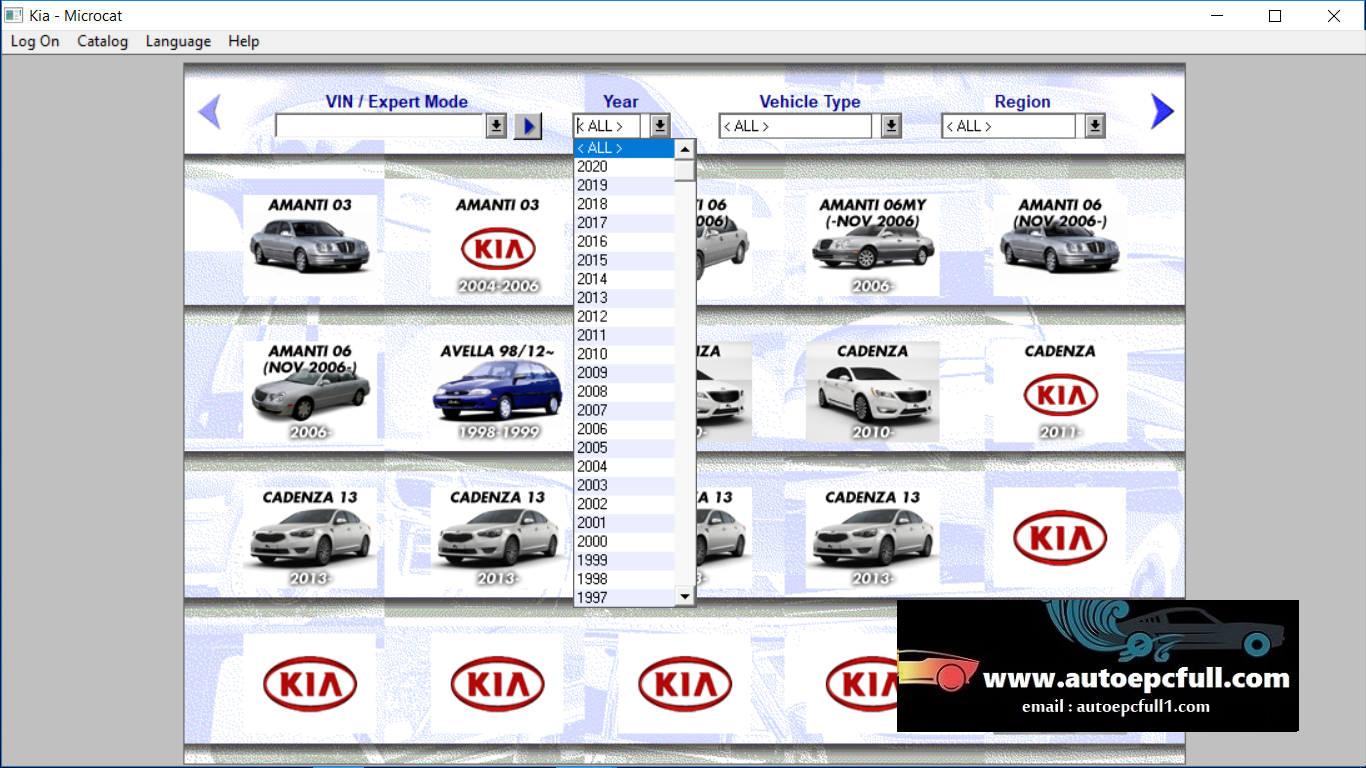Select year 2016 in list
Viewport: 1366px width, 768px height.
click(x=624, y=242)
